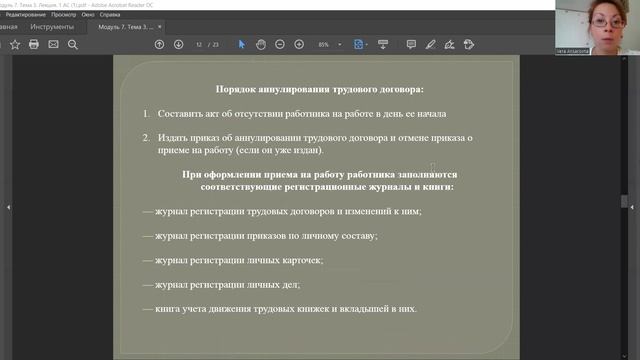
Task: Click line 'книга учета движения трудовых книжек'
Action: 242,309
